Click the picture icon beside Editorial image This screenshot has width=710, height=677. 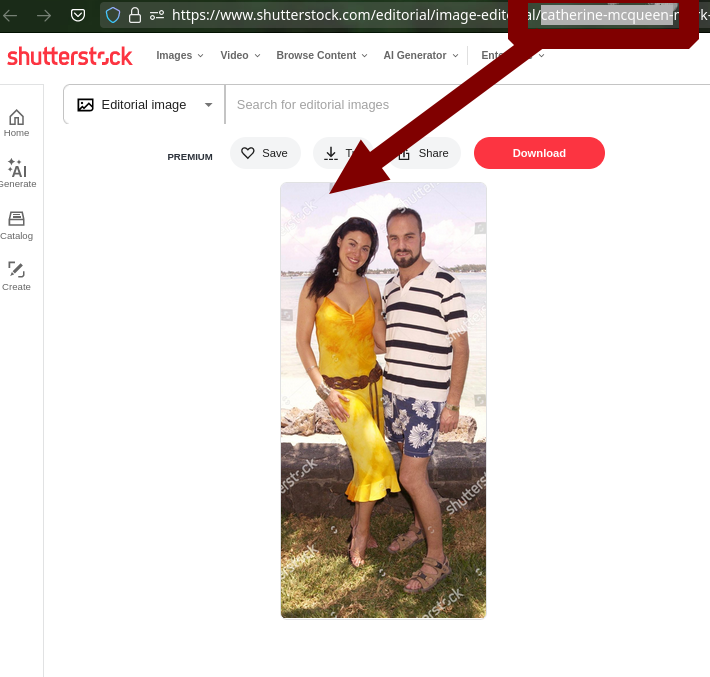point(86,105)
